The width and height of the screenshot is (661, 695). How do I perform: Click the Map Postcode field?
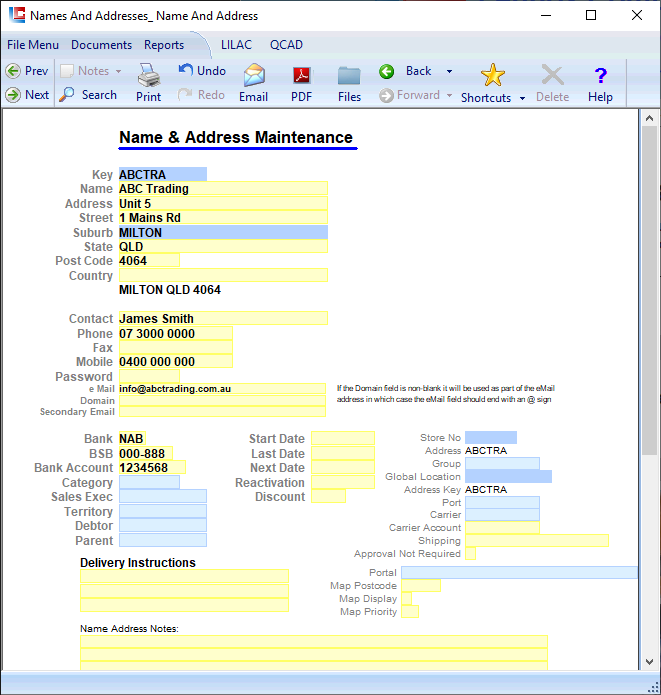point(421,586)
